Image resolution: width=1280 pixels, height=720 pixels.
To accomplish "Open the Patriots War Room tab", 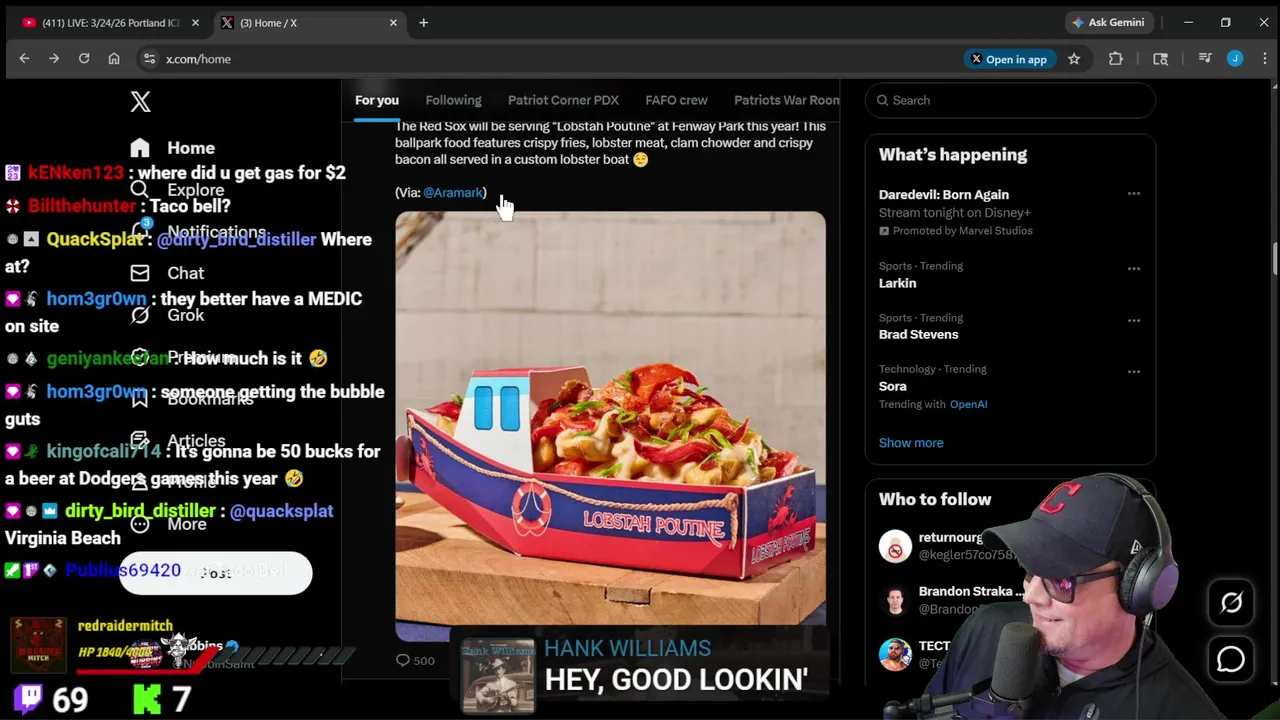I will 787,100.
